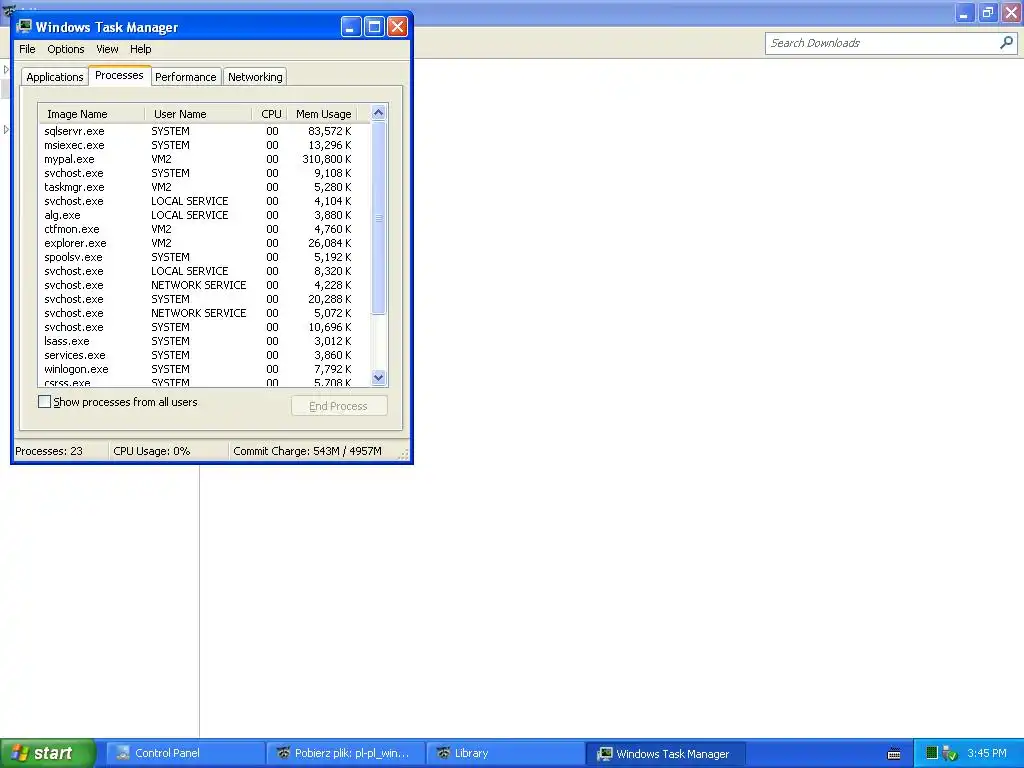Switch to Library taskbar button
Viewport: 1024px width, 768px height.
pos(505,753)
